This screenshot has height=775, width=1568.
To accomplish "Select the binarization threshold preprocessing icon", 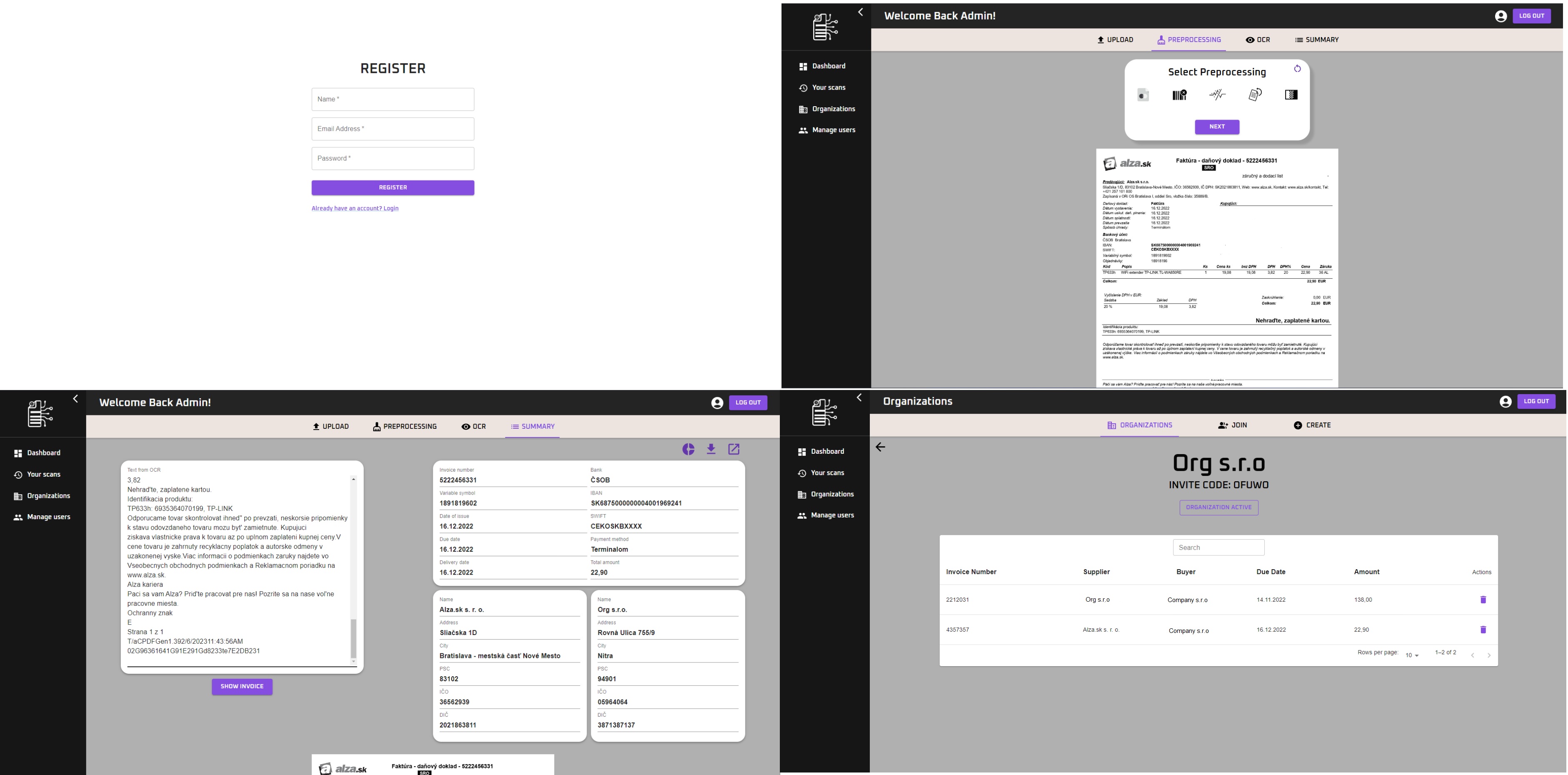I will click(x=1291, y=95).
